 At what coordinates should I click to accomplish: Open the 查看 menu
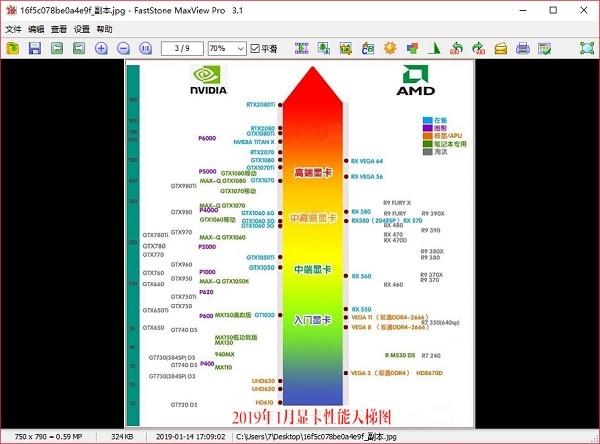tap(59, 29)
